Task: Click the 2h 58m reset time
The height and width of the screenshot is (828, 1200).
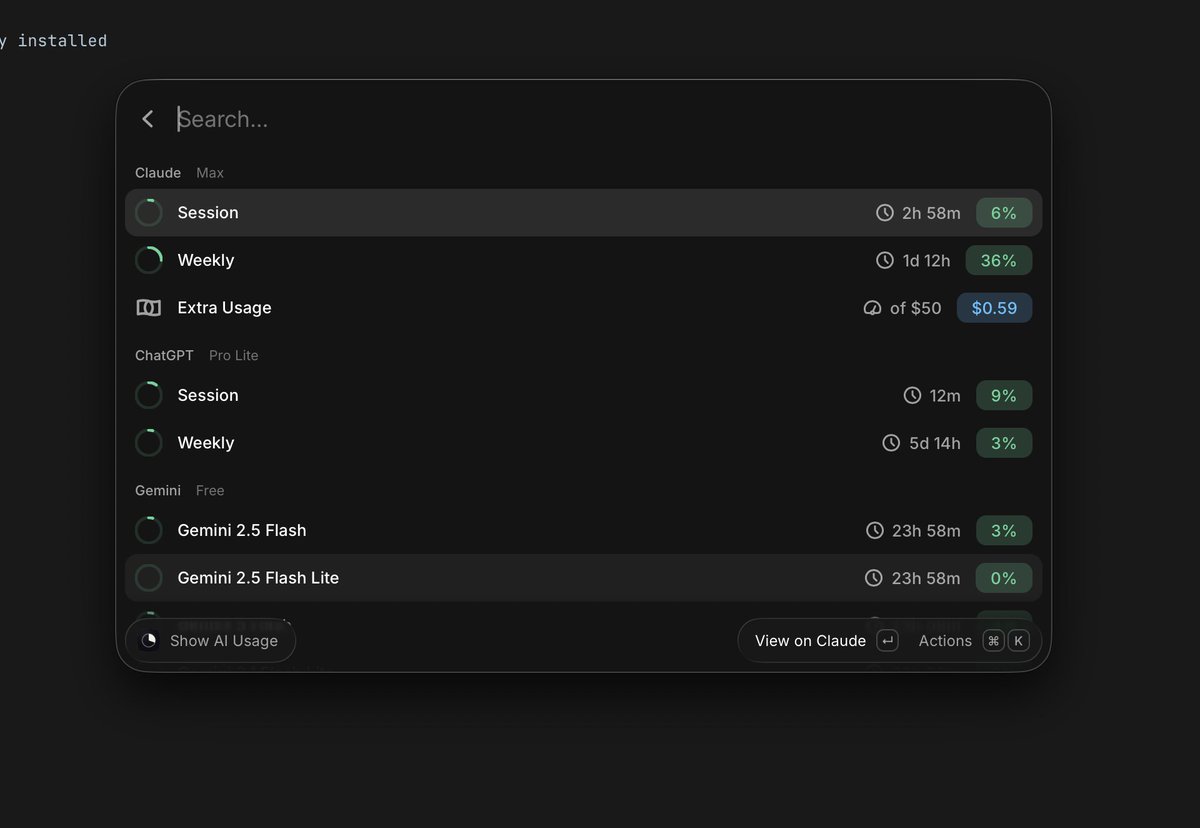Action: 931,213
